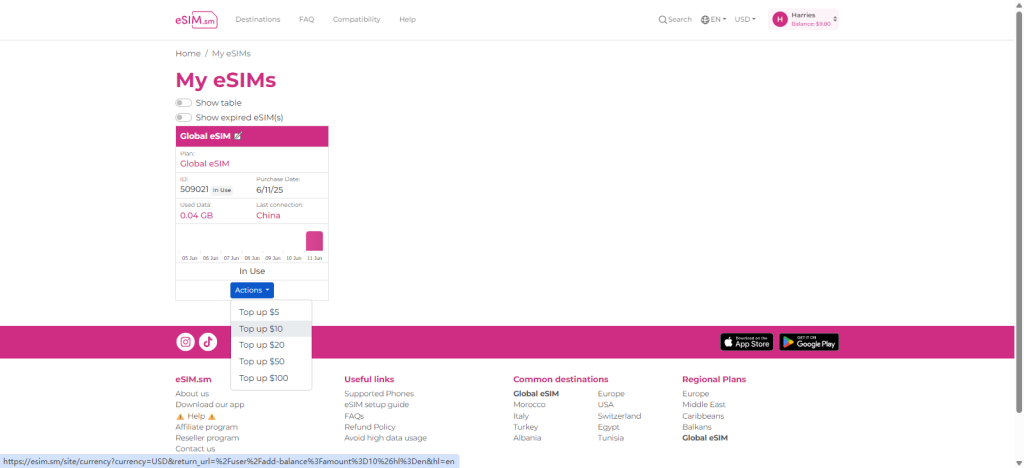Open Destinations in the top navigation
This screenshot has width=1024, height=468.
(258, 20)
